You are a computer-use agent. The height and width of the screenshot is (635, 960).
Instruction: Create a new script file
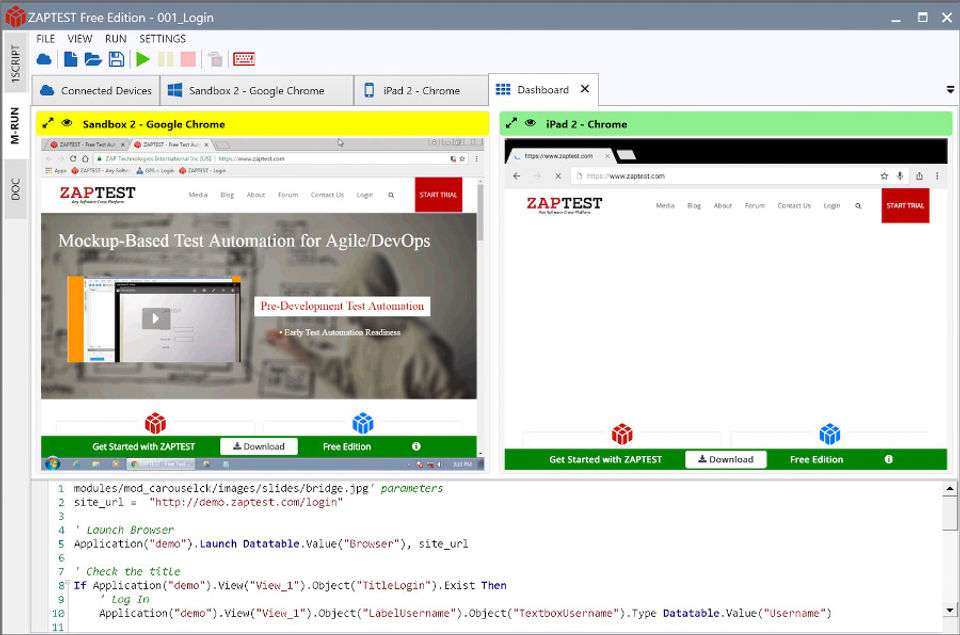pos(70,59)
